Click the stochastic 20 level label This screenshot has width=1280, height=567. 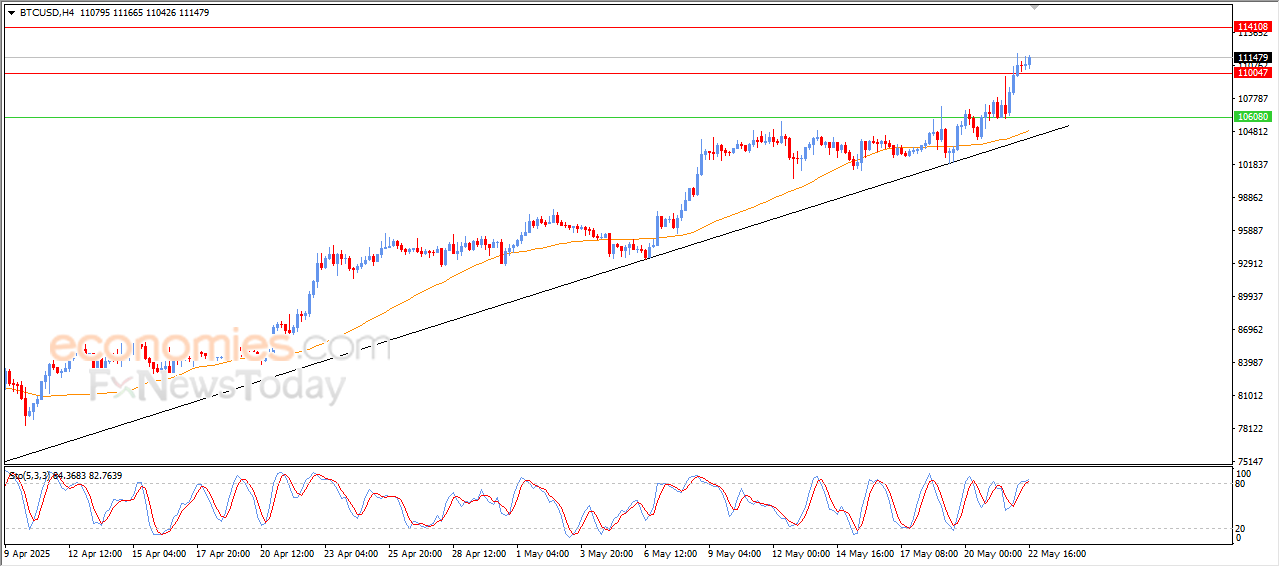coord(1241,528)
